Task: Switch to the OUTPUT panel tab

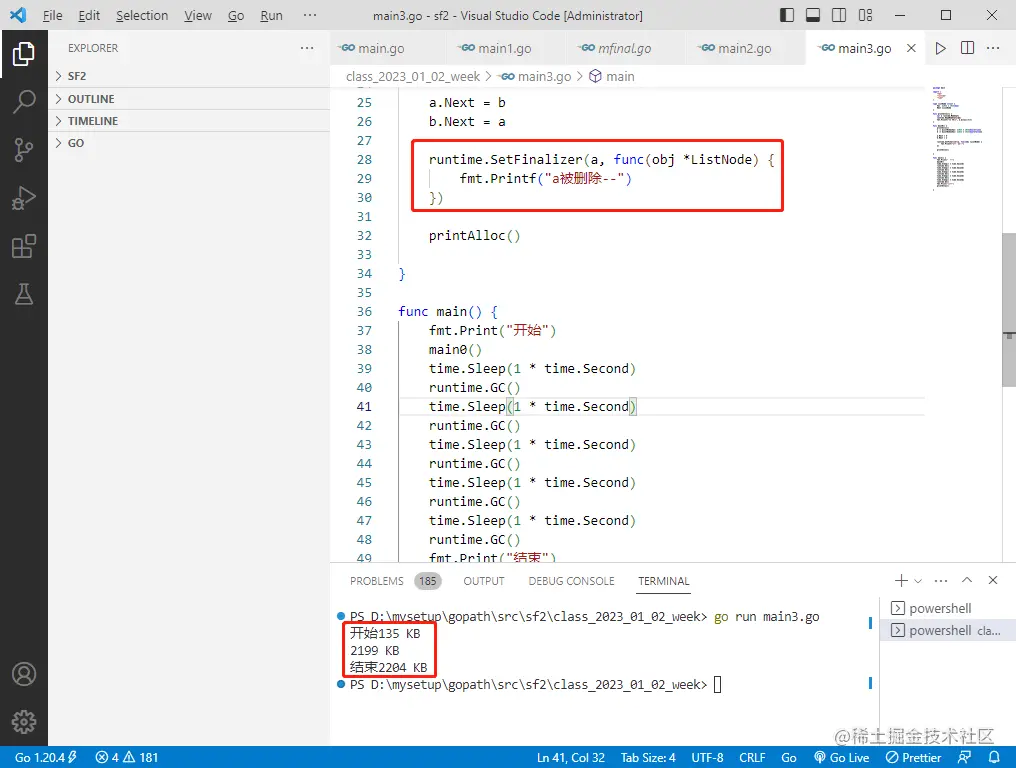Action: pyautogui.click(x=483, y=581)
